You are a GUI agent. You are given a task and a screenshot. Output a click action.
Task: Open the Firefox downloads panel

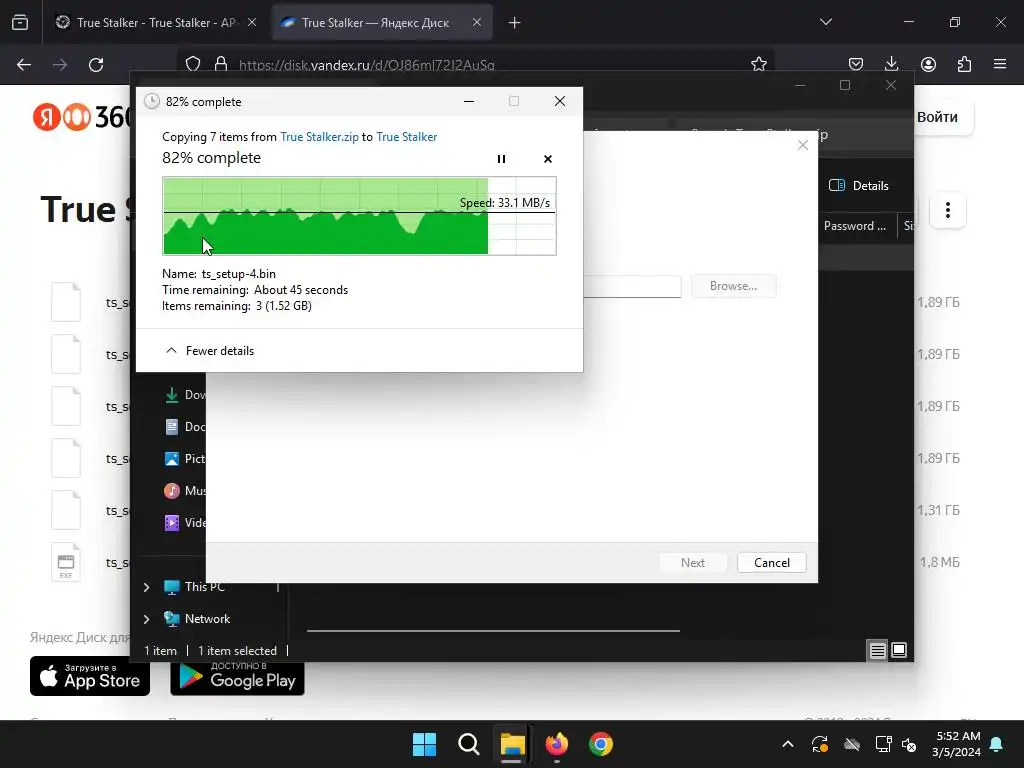[891, 64]
